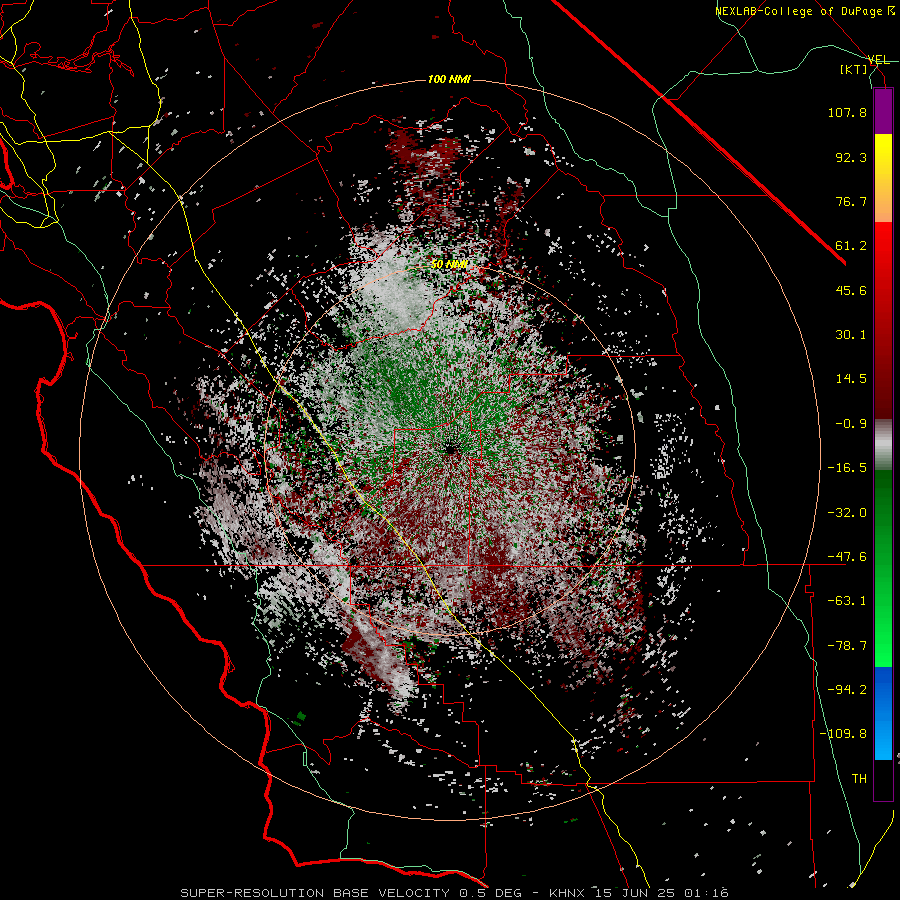This screenshot has width=900, height=900.
Task: Click the gray near-zero segment of color bar
Action: 883,445
